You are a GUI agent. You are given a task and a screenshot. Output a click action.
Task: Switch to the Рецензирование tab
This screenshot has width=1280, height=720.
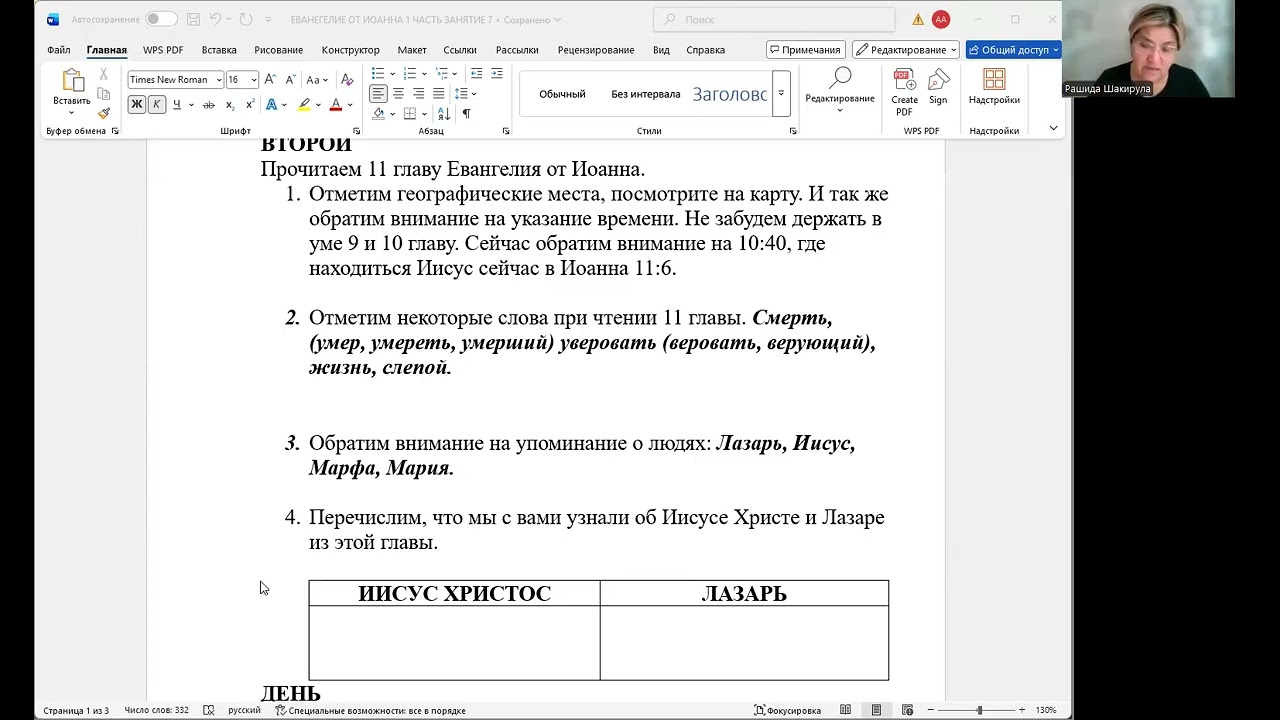[x=596, y=50]
